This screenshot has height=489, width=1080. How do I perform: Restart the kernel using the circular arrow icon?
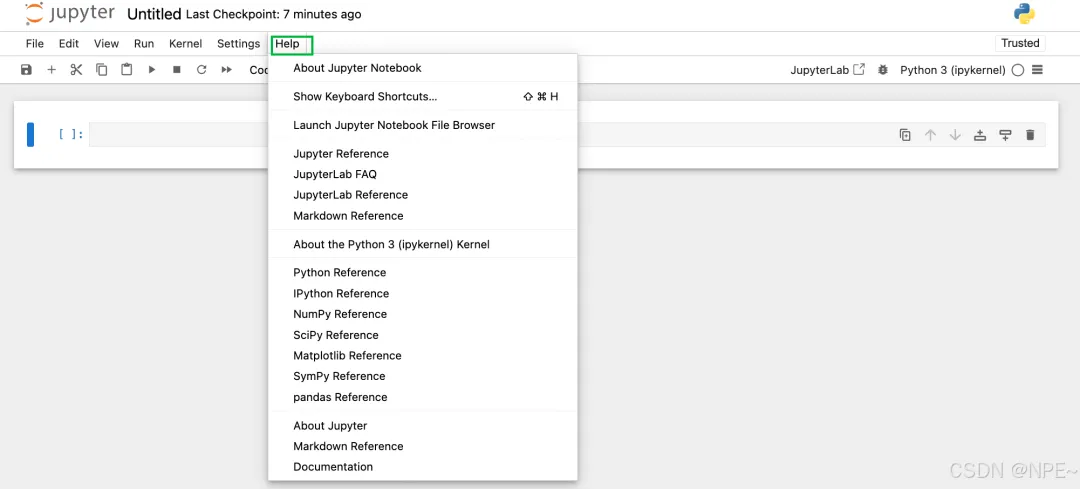click(201, 70)
